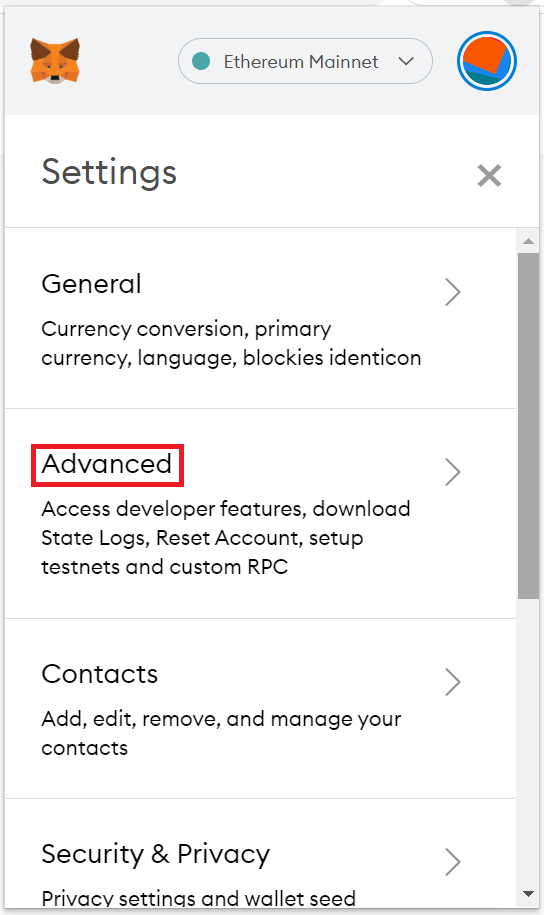Click the Contacts description text
544x915 pixels.
[x=221, y=733]
